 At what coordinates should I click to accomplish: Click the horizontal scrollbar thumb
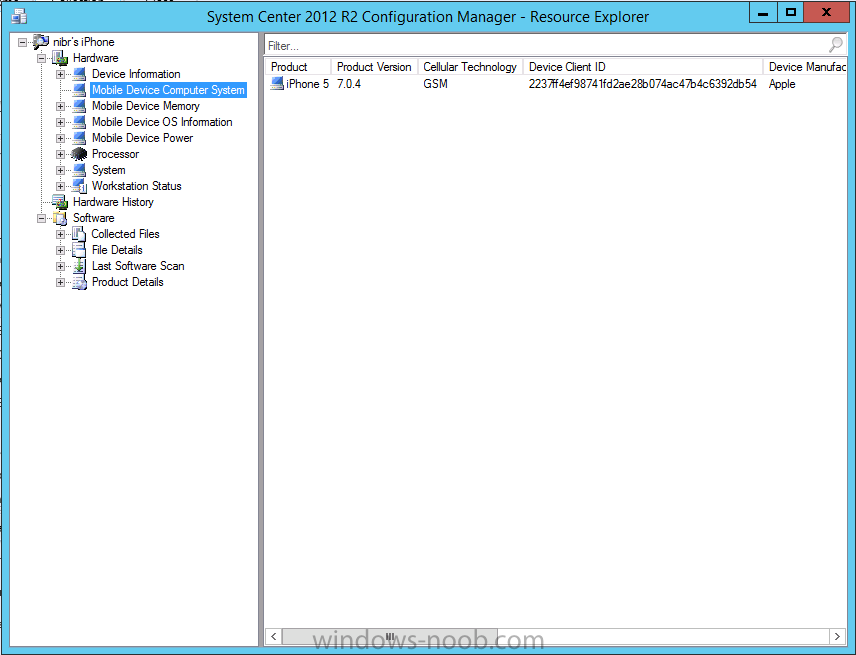[x=390, y=636]
